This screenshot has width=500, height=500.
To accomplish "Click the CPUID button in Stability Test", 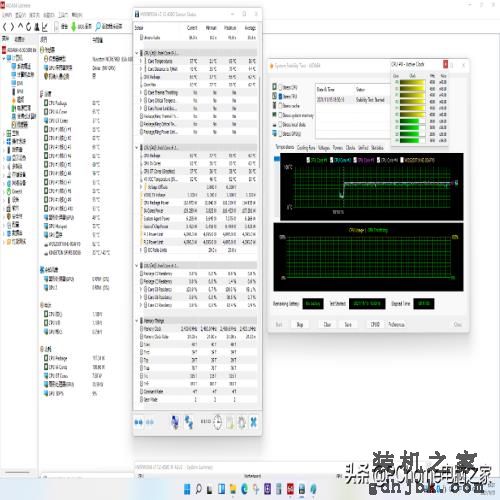I will [375, 324].
